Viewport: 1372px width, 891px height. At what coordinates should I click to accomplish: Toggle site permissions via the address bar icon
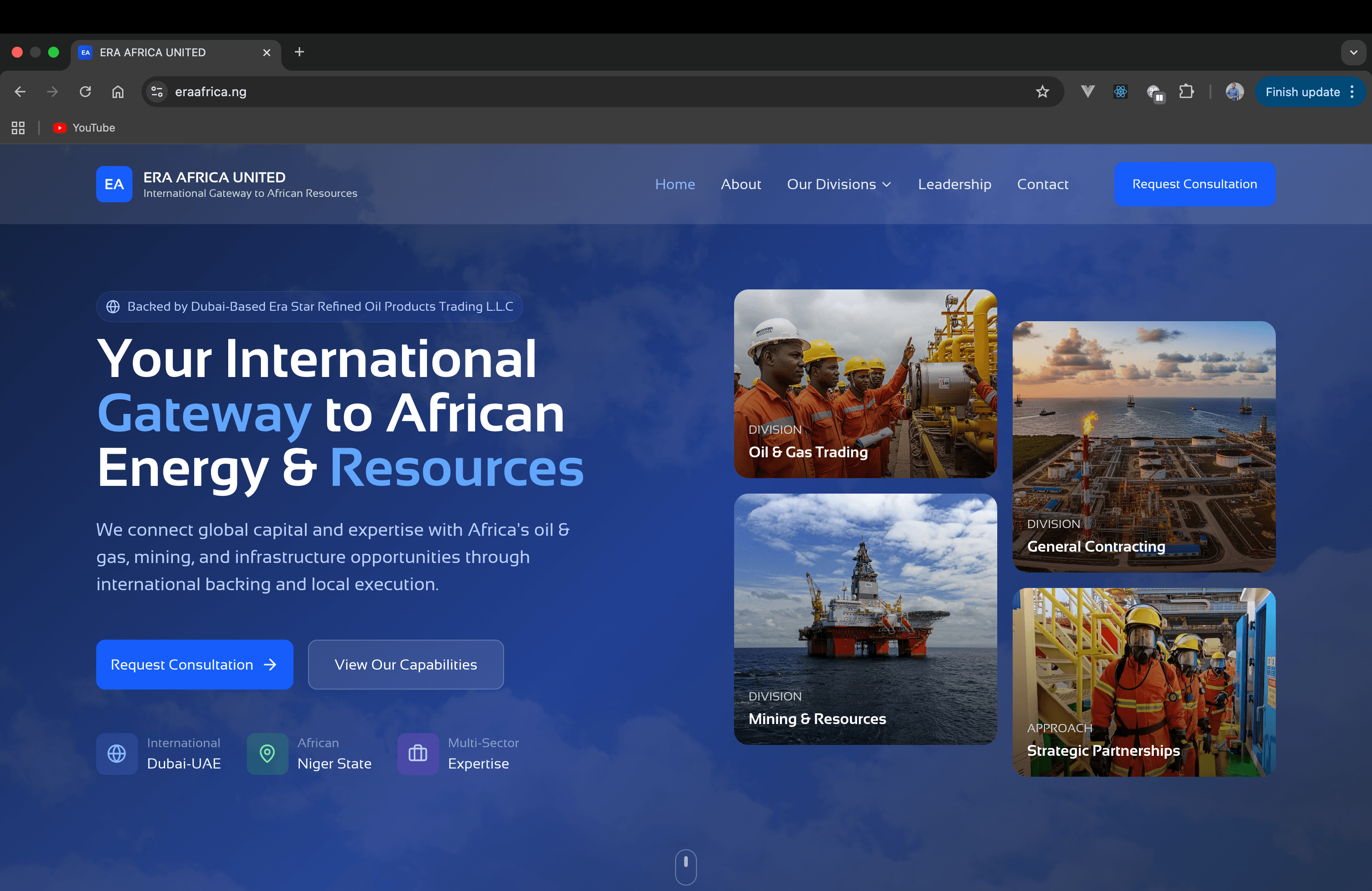pos(157,92)
